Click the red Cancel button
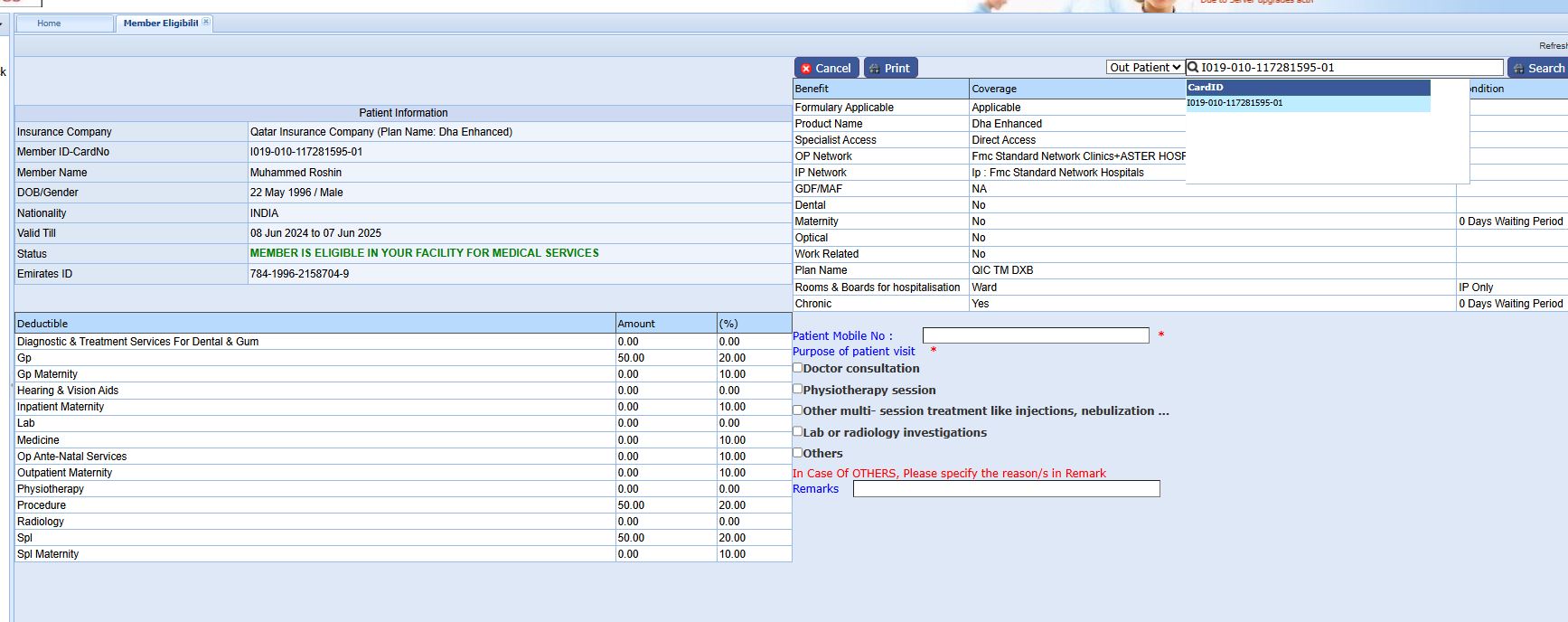This screenshot has width=1568, height=622. tap(826, 68)
